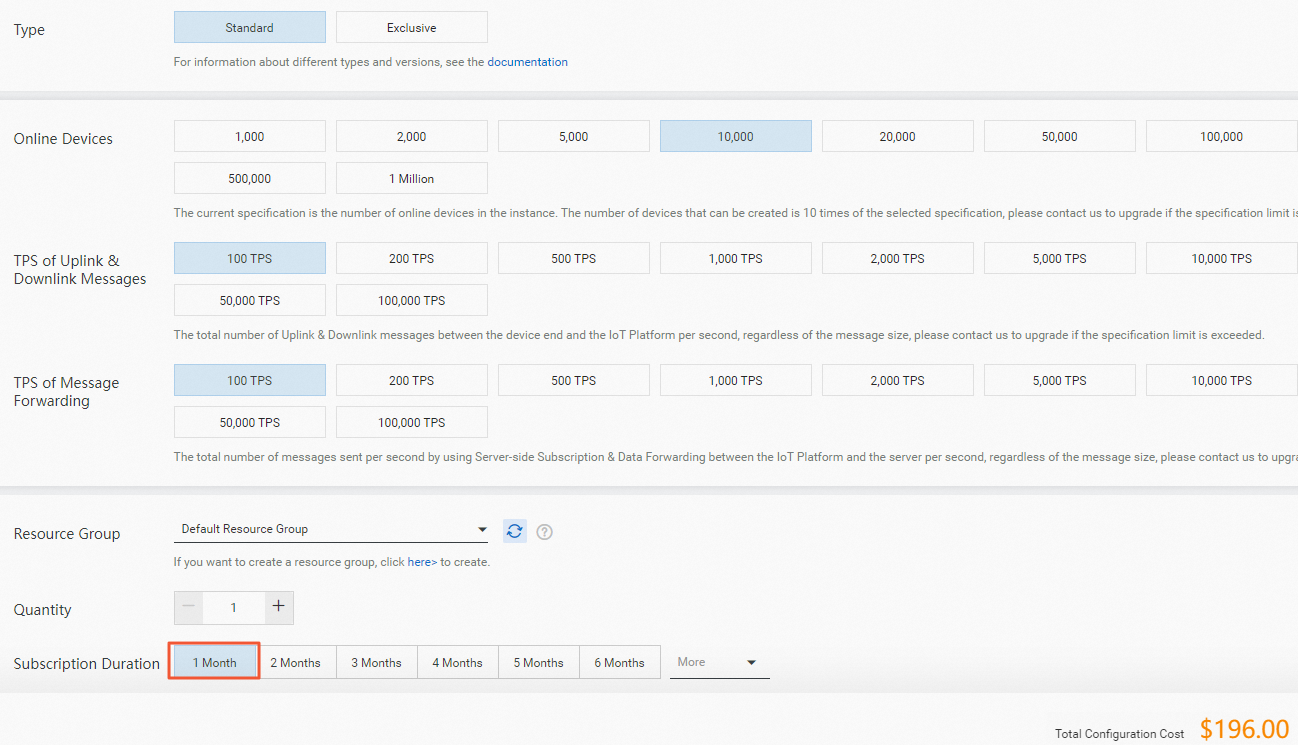Viewport: 1298px width, 745px height.
Task: Decrease quantity with the minus button
Action: click(x=188, y=607)
